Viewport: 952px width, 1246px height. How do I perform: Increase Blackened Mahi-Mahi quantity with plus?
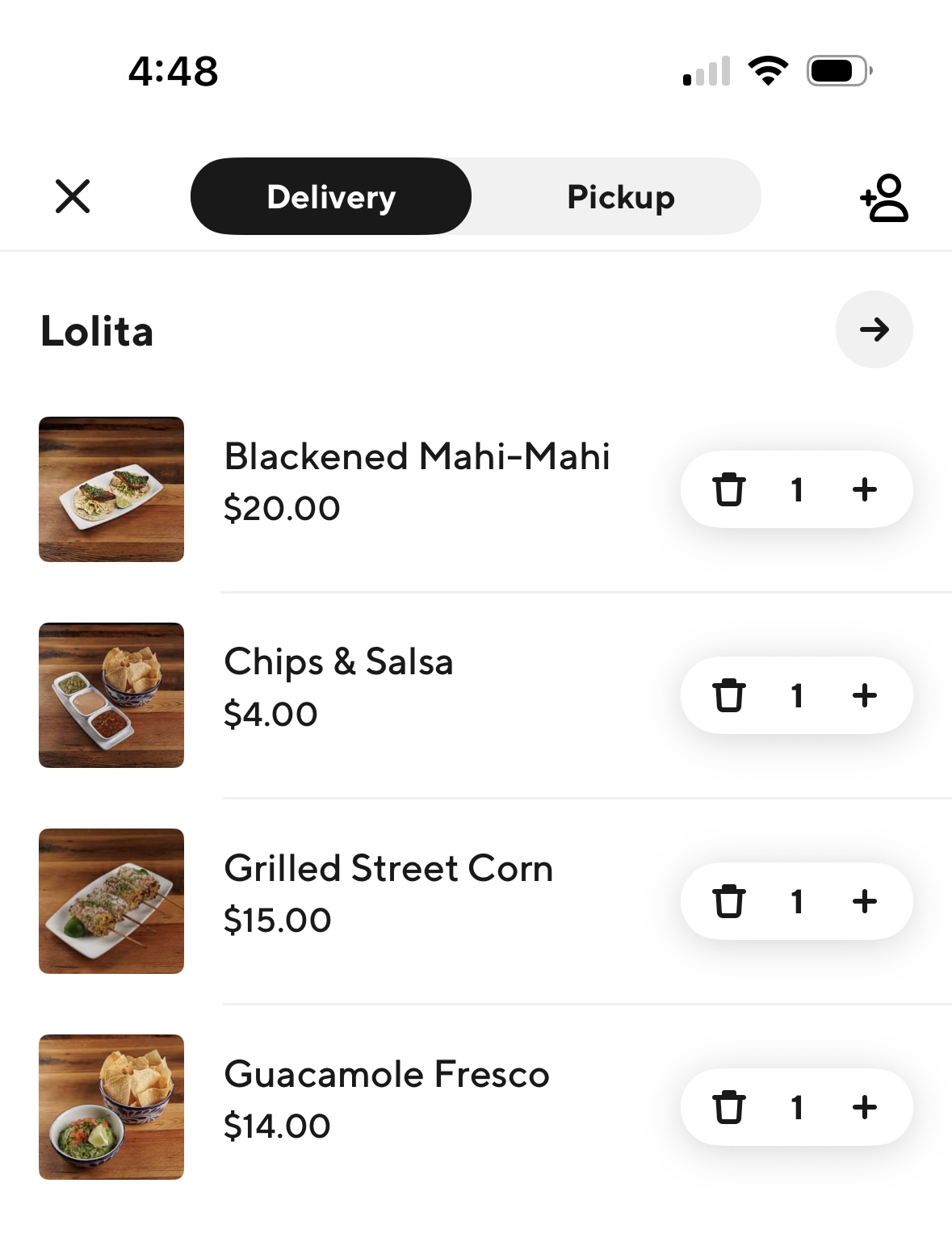tap(865, 489)
